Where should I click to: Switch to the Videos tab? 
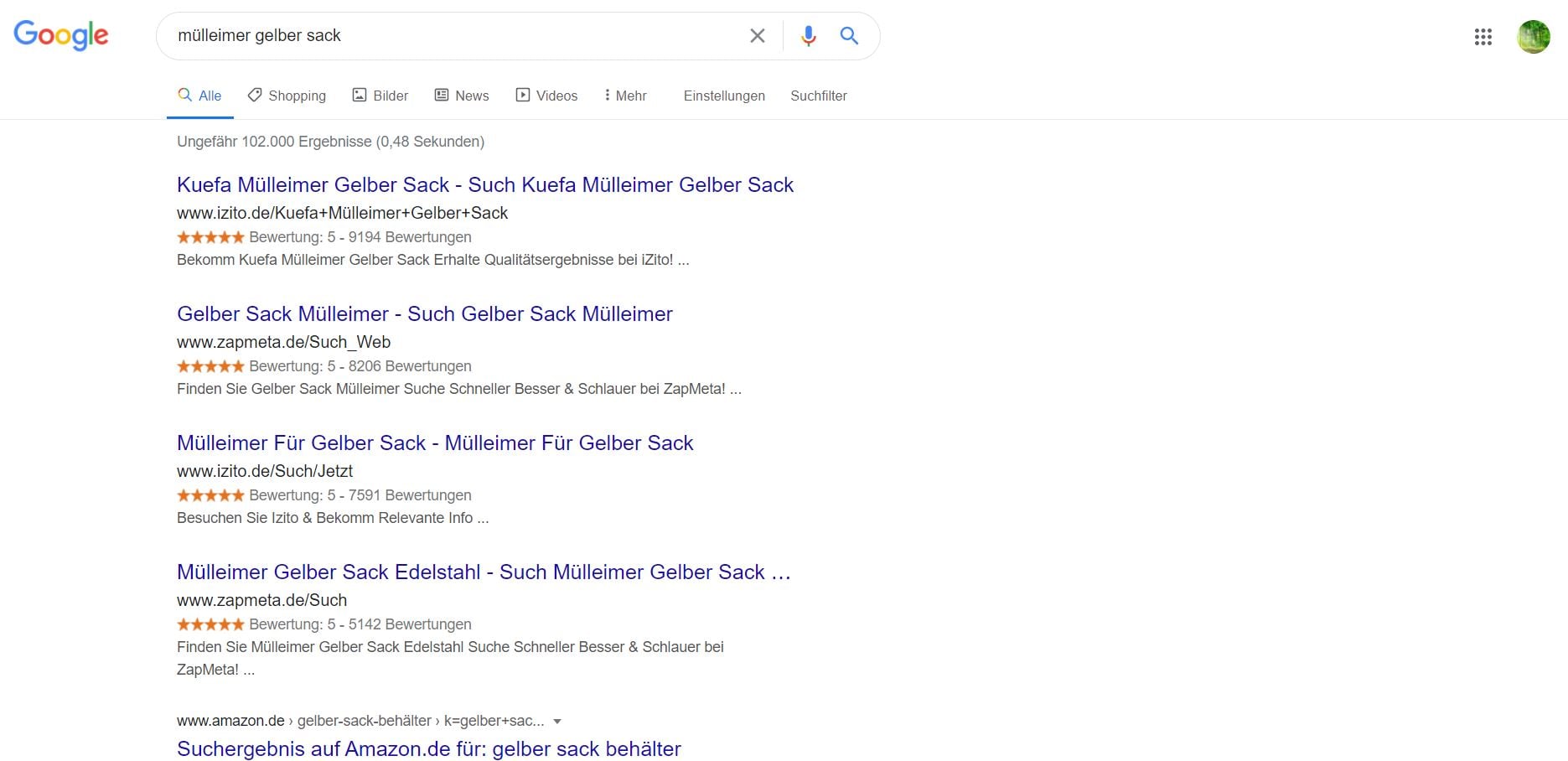(546, 96)
